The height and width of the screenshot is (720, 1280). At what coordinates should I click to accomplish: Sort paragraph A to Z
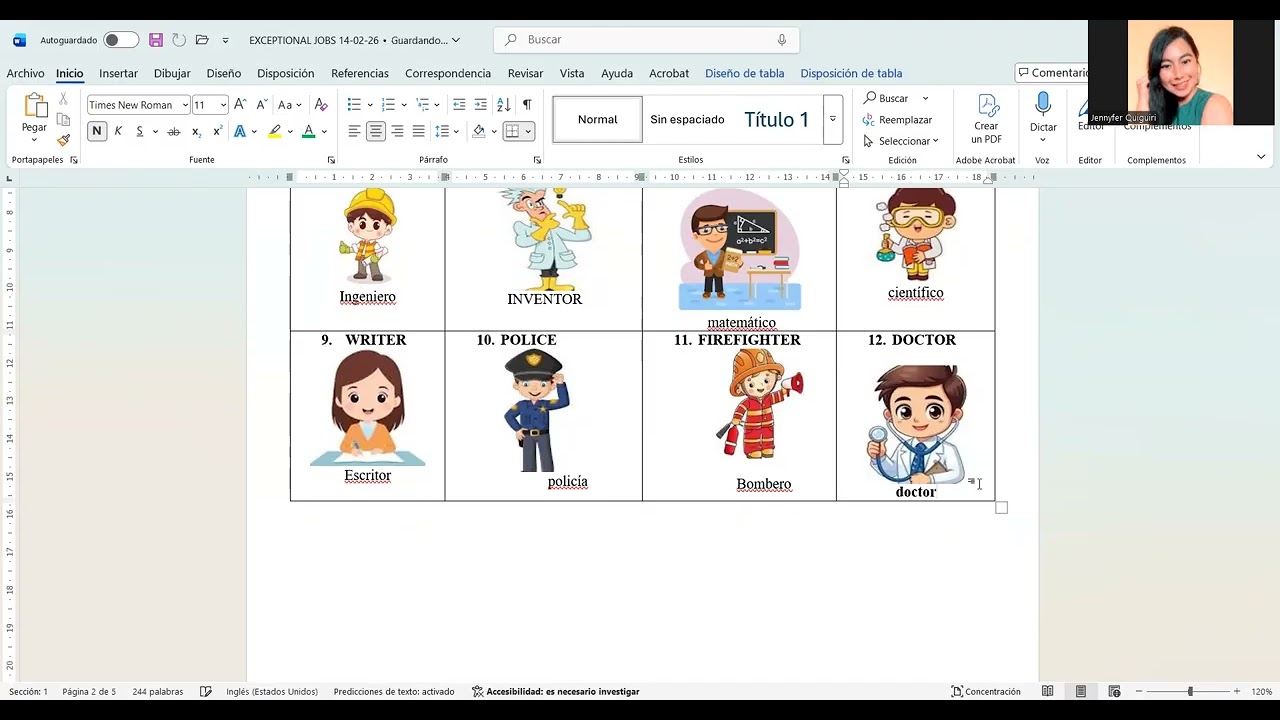pos(503,104)
